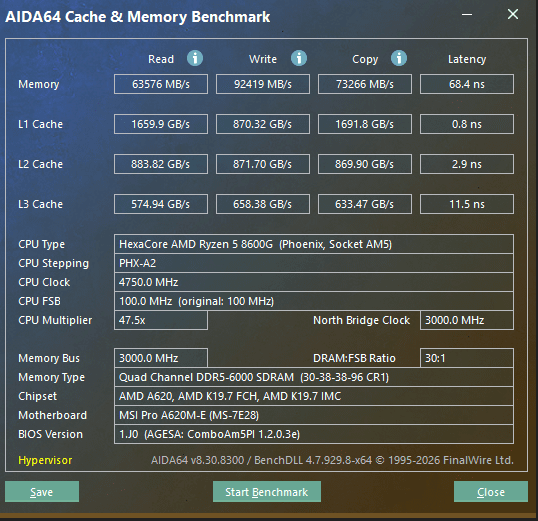Minimize the AIDA64 benchmark window
This screenshot has width=538, height=521.
click(467, 14)
